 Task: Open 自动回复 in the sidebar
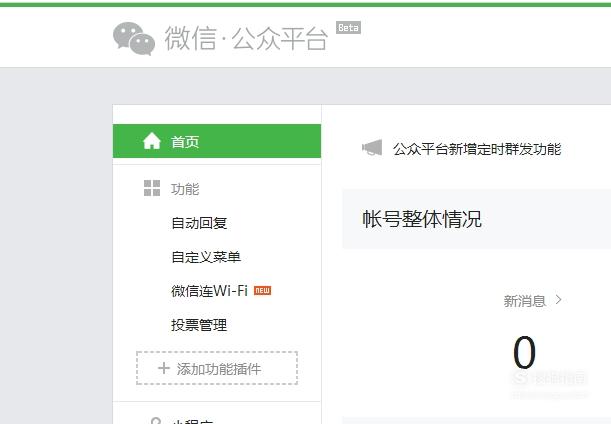pyautogui.click(x=199, y=223)
